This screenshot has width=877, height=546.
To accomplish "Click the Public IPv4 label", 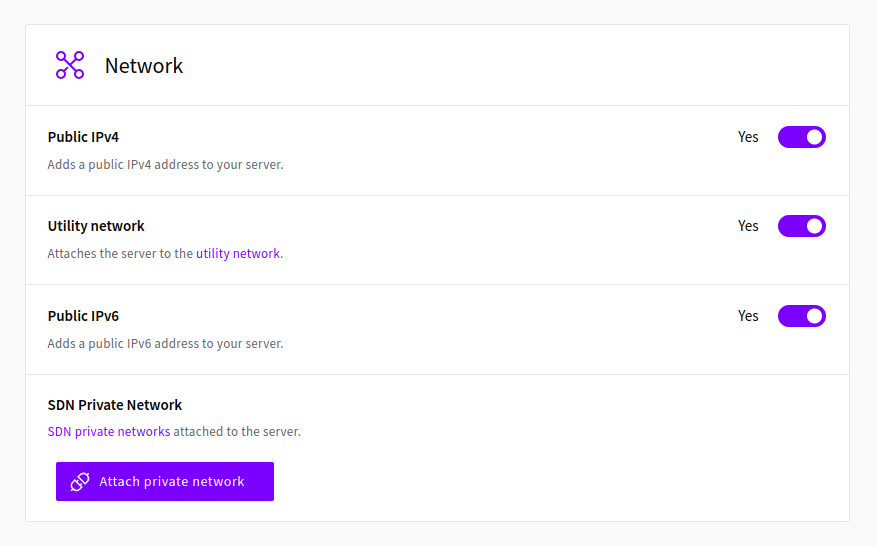I will tap(83, 137).
